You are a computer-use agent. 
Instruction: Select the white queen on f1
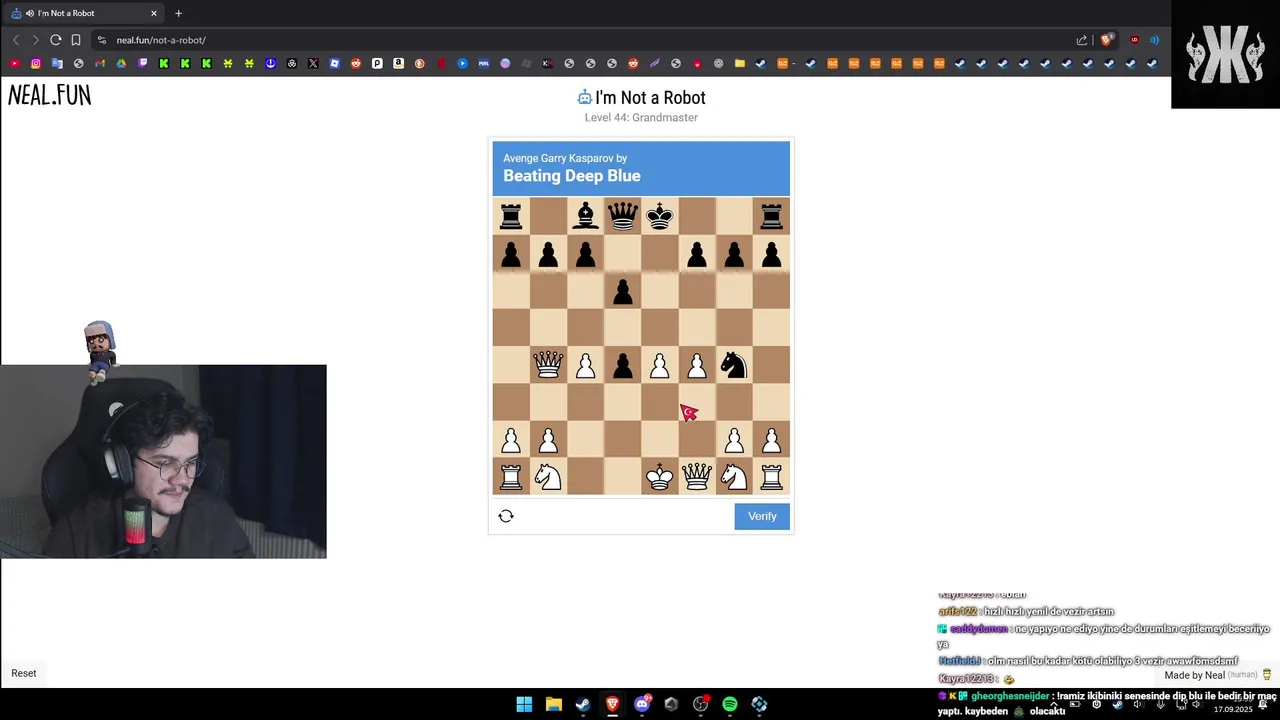click(697, 477)
